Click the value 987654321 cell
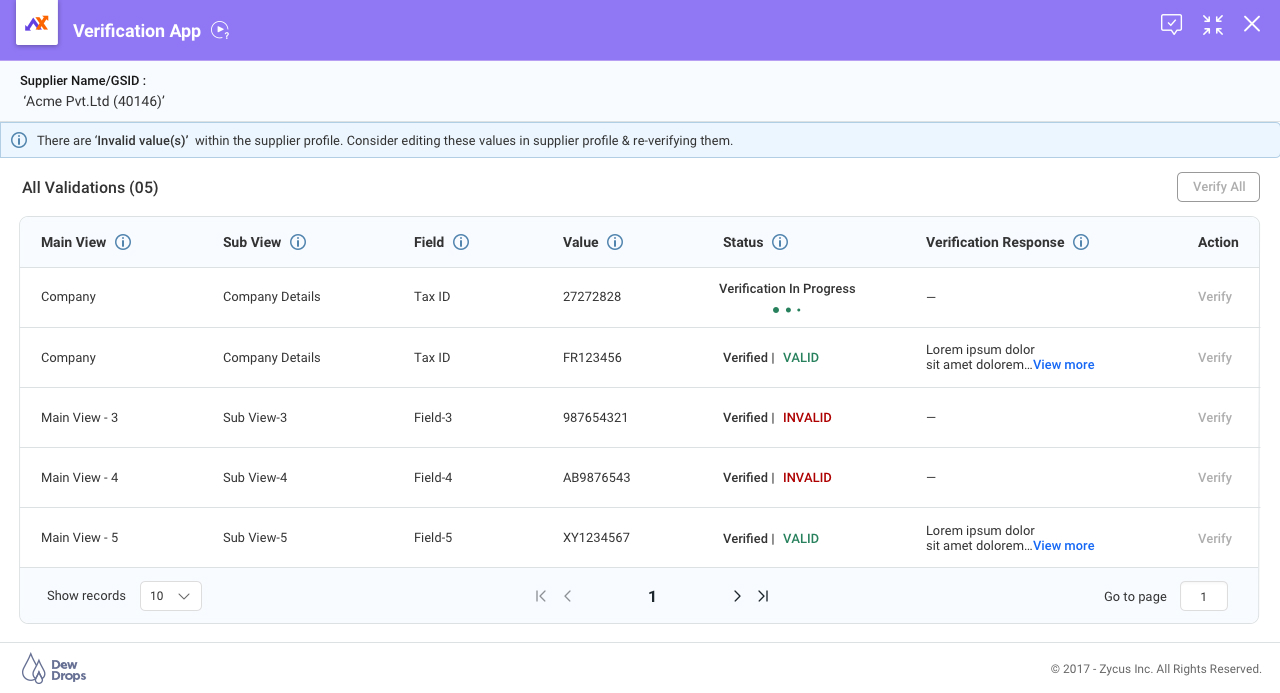Viewport: 1280px width, 693px height. [595, 418]
